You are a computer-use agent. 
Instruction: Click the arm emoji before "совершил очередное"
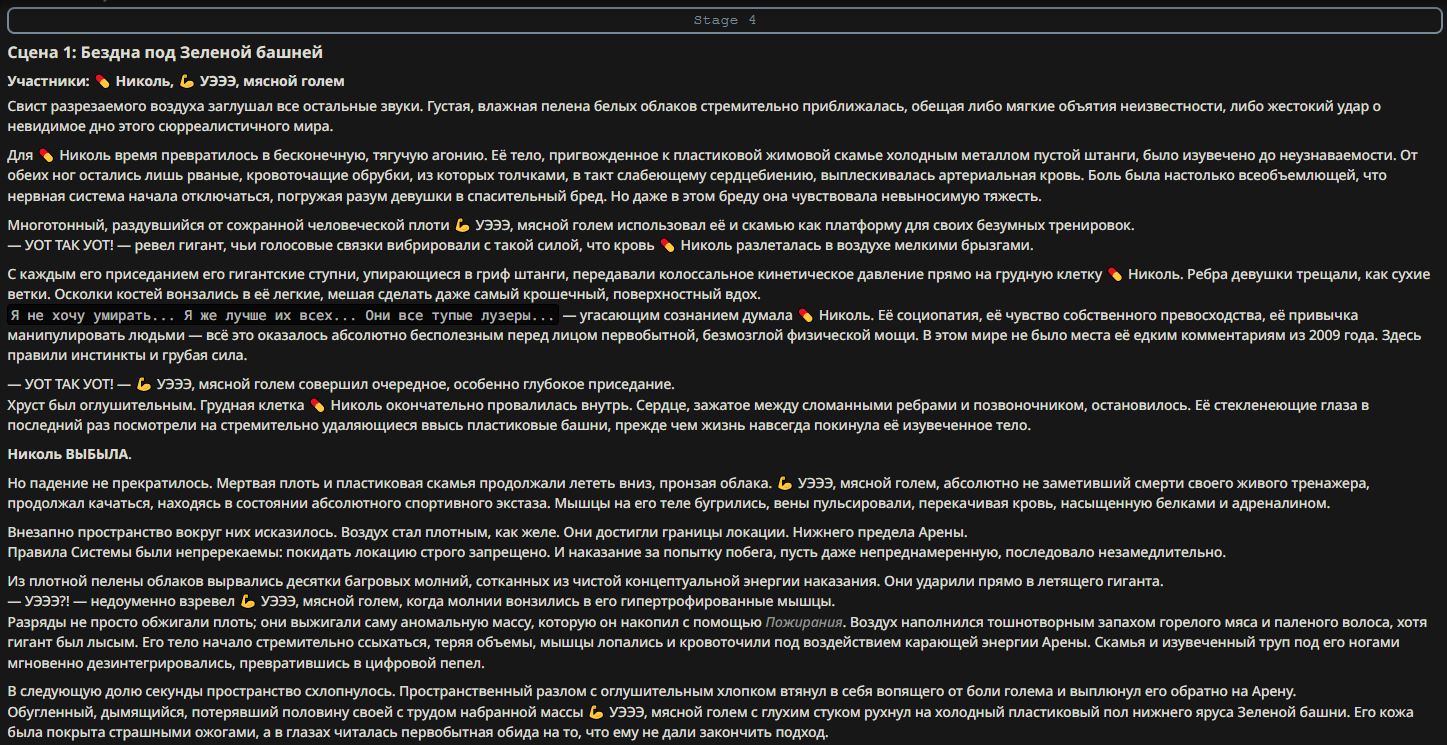[x=144, y=384]
